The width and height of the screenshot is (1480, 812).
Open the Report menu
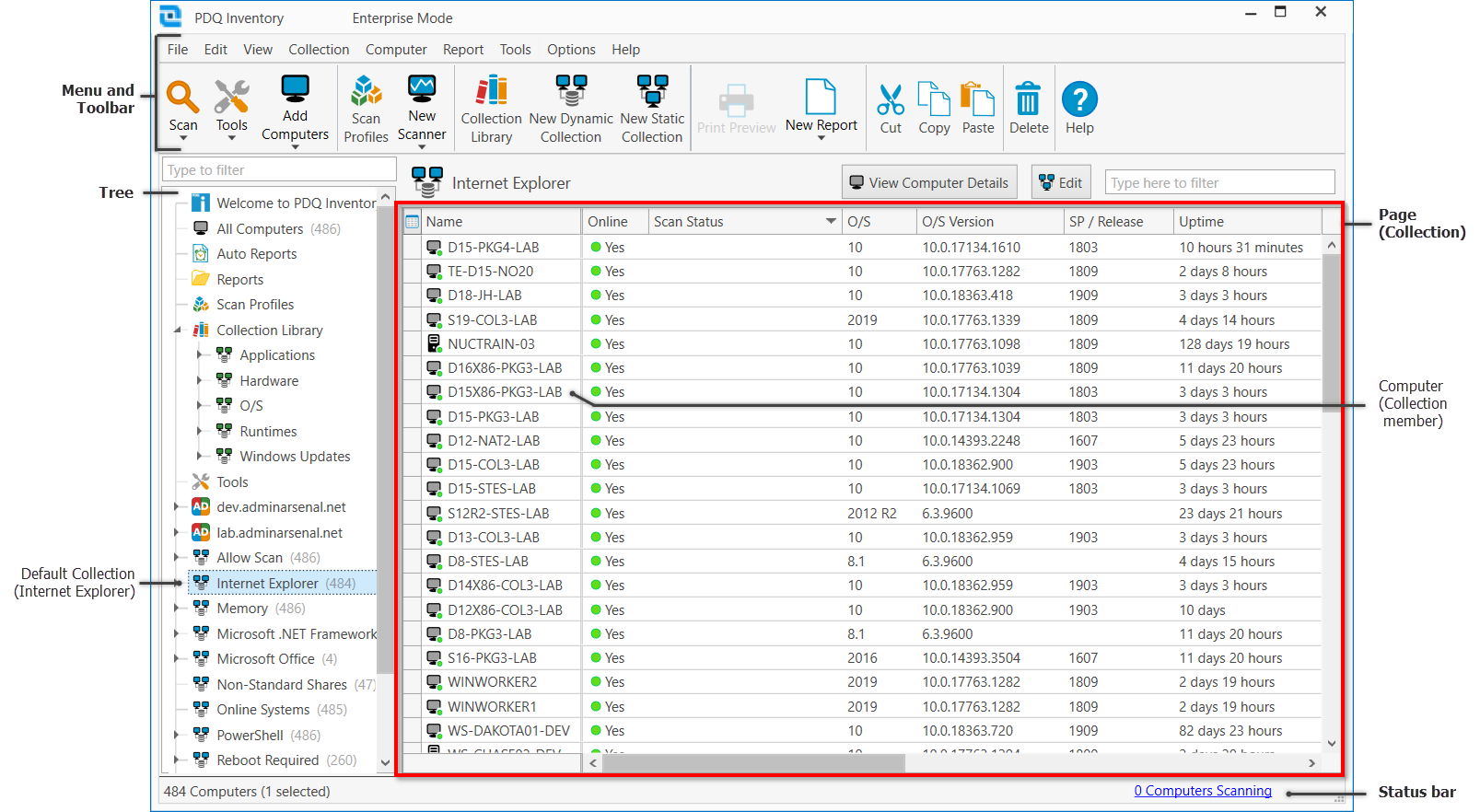(x=462, y=50)
